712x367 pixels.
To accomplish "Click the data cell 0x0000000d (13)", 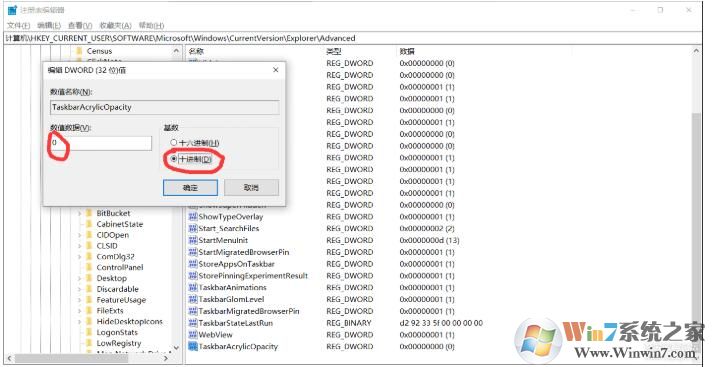I will [x=430, y=240].
